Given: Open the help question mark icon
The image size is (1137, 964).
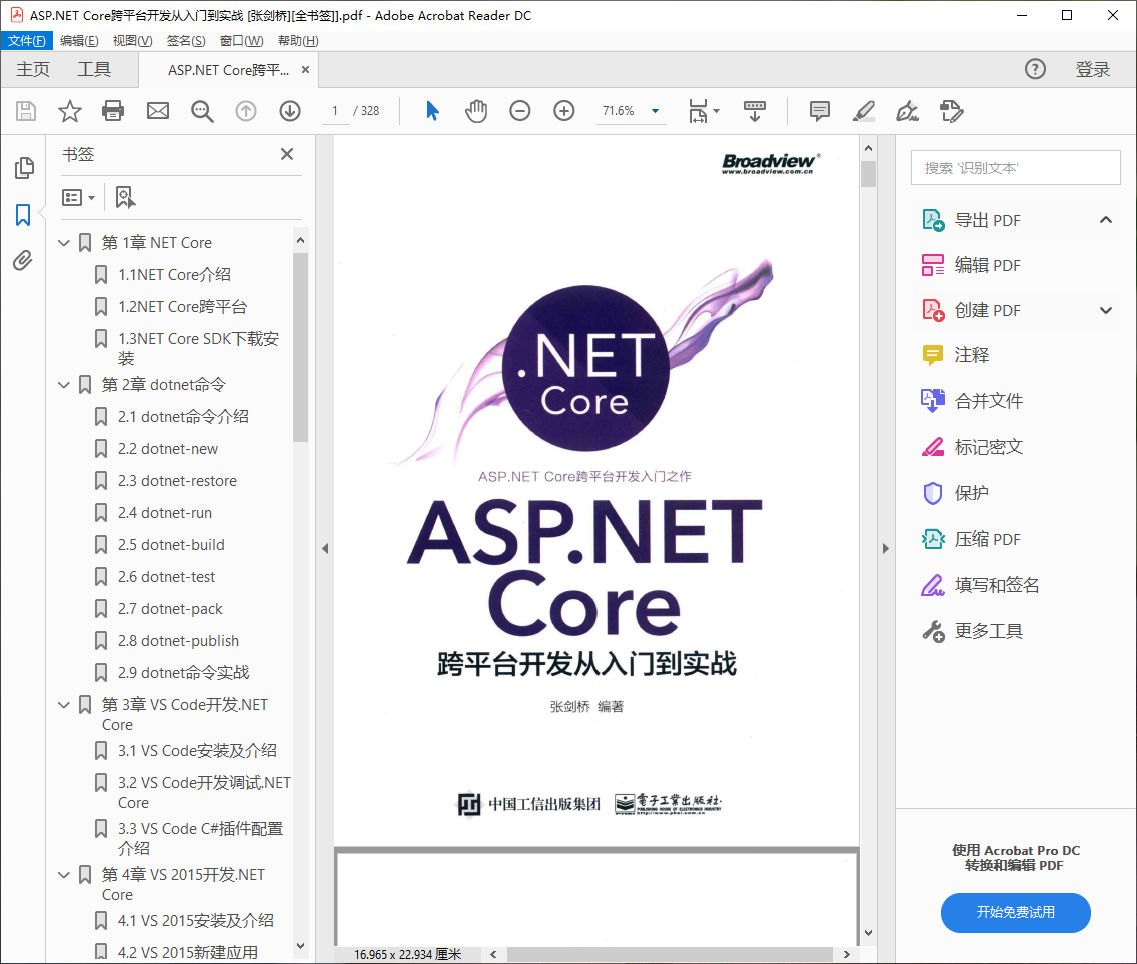Looking at the screenshot, I should point(1035,69).
